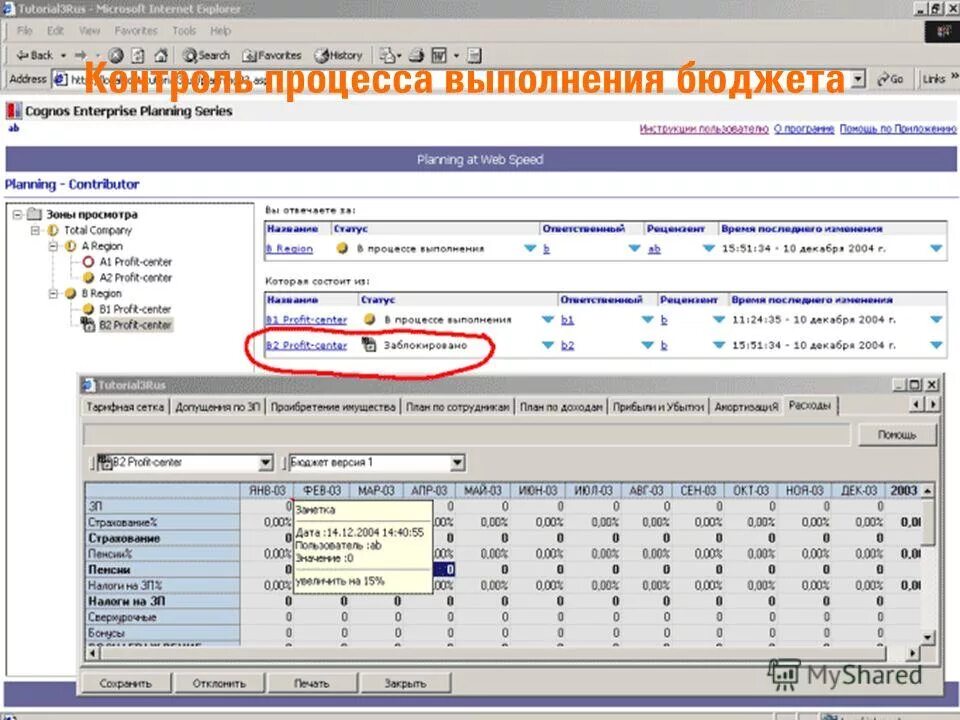Open the B2 Profit-center selection dropdown

click(x=265, y=462)
